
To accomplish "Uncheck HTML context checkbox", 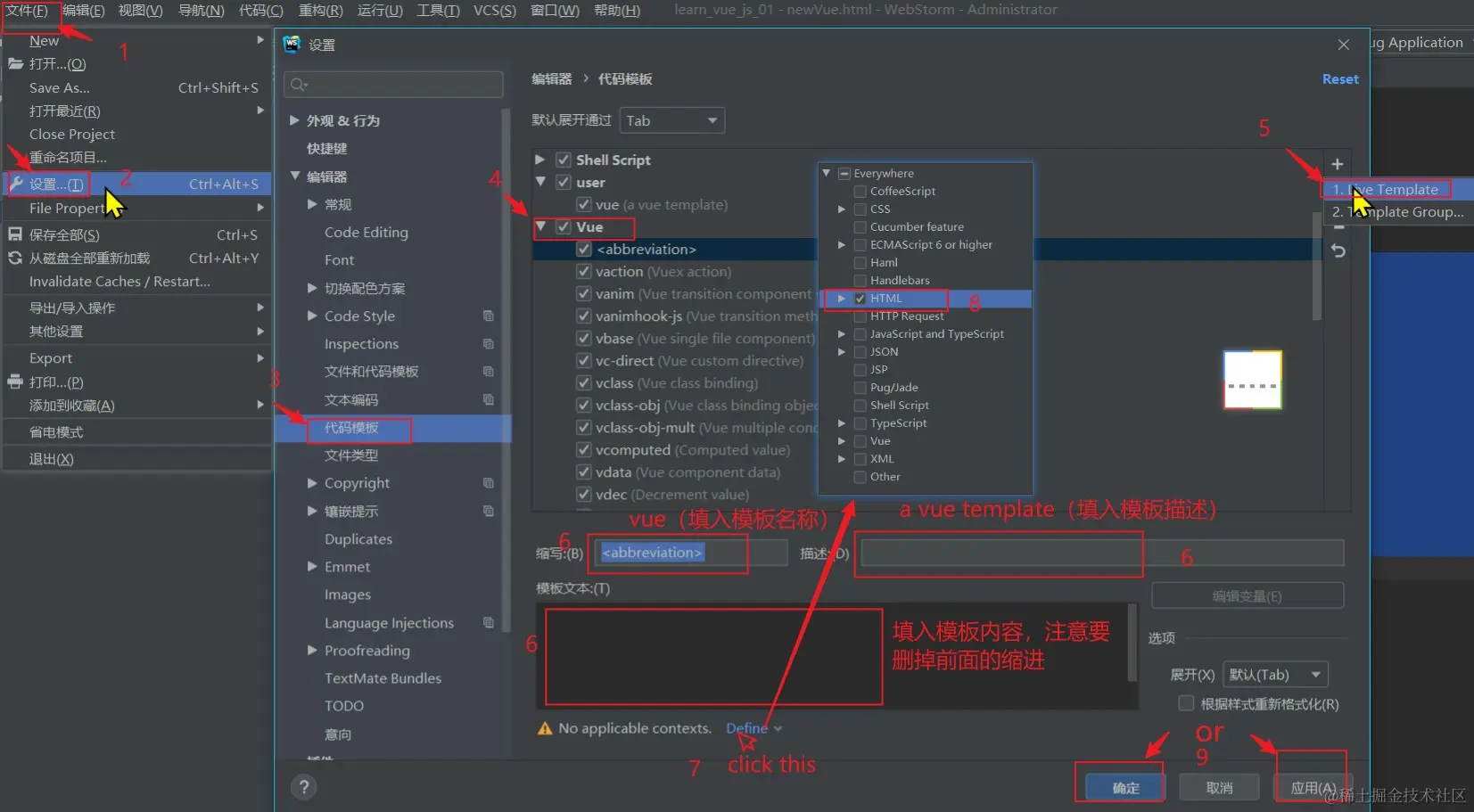I will click(861, 299).
